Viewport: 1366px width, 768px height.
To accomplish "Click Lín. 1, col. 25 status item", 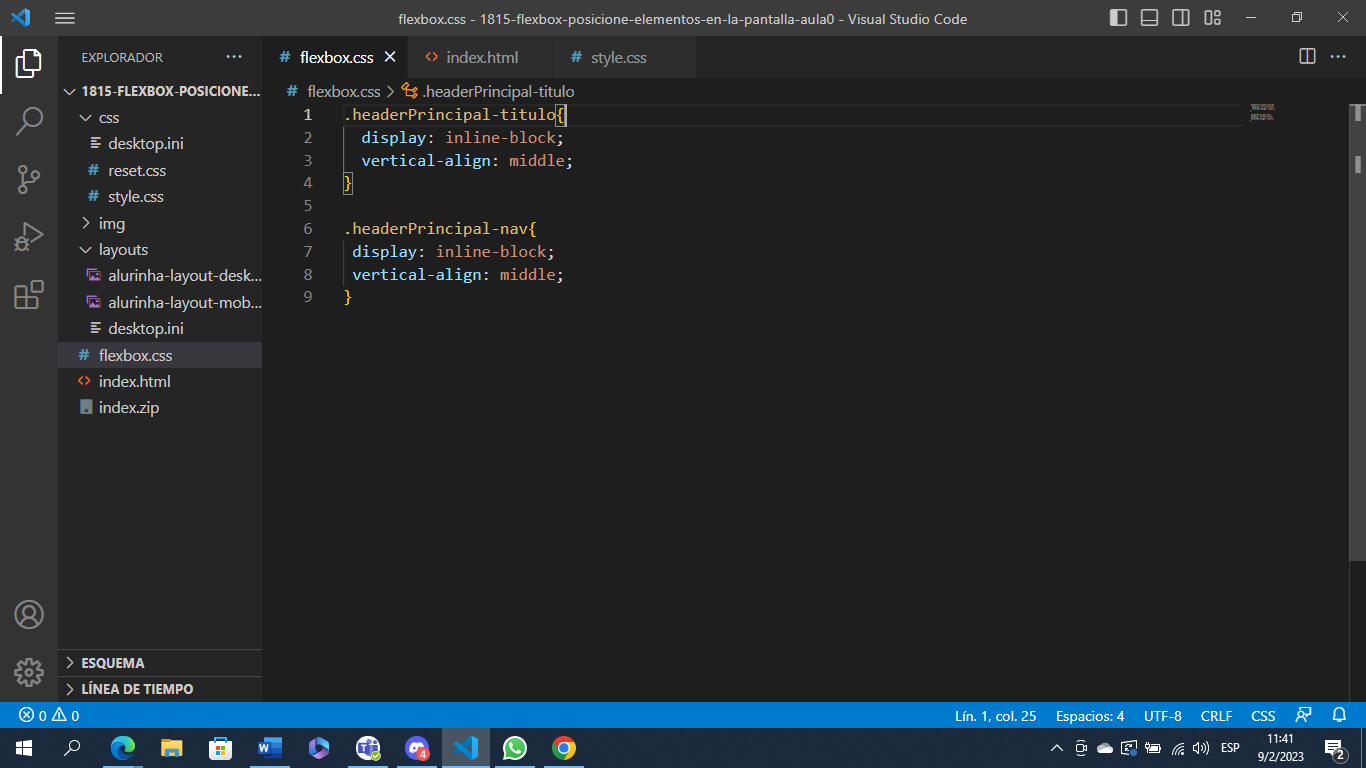I will tap(995, 716).
